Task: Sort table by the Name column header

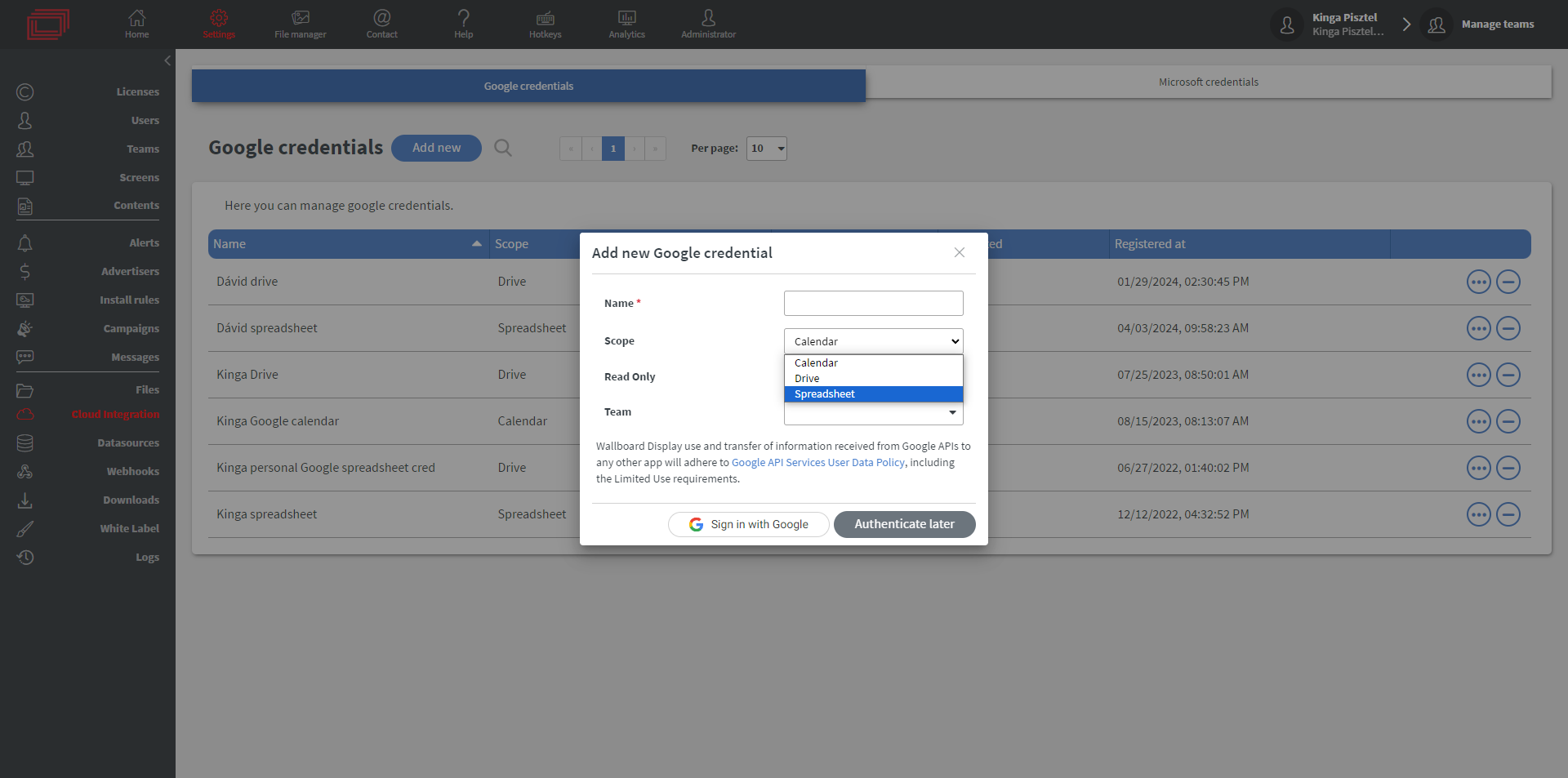Action: pos(349,244)
